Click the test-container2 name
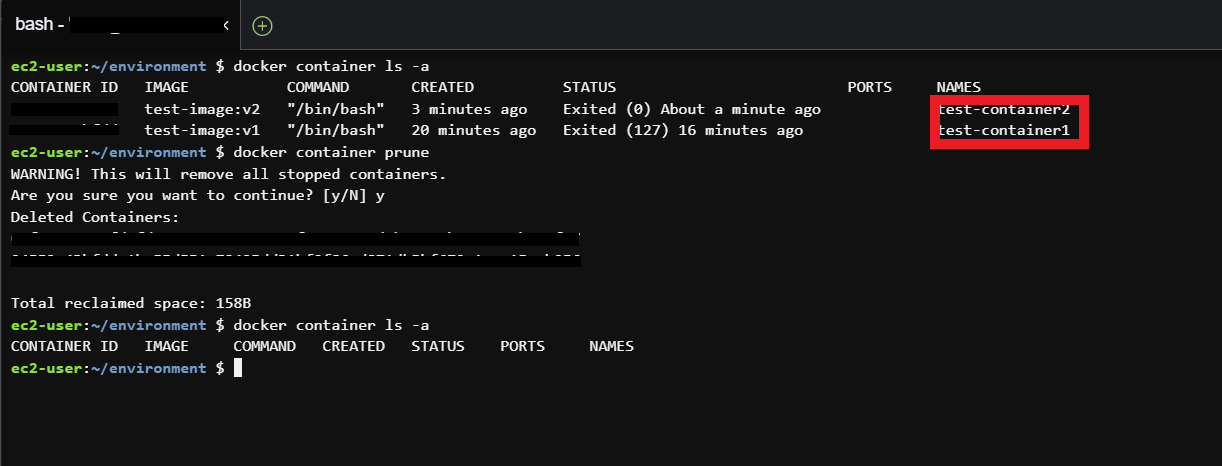This screenshot has height=466, width=1222. (1004, 109)
